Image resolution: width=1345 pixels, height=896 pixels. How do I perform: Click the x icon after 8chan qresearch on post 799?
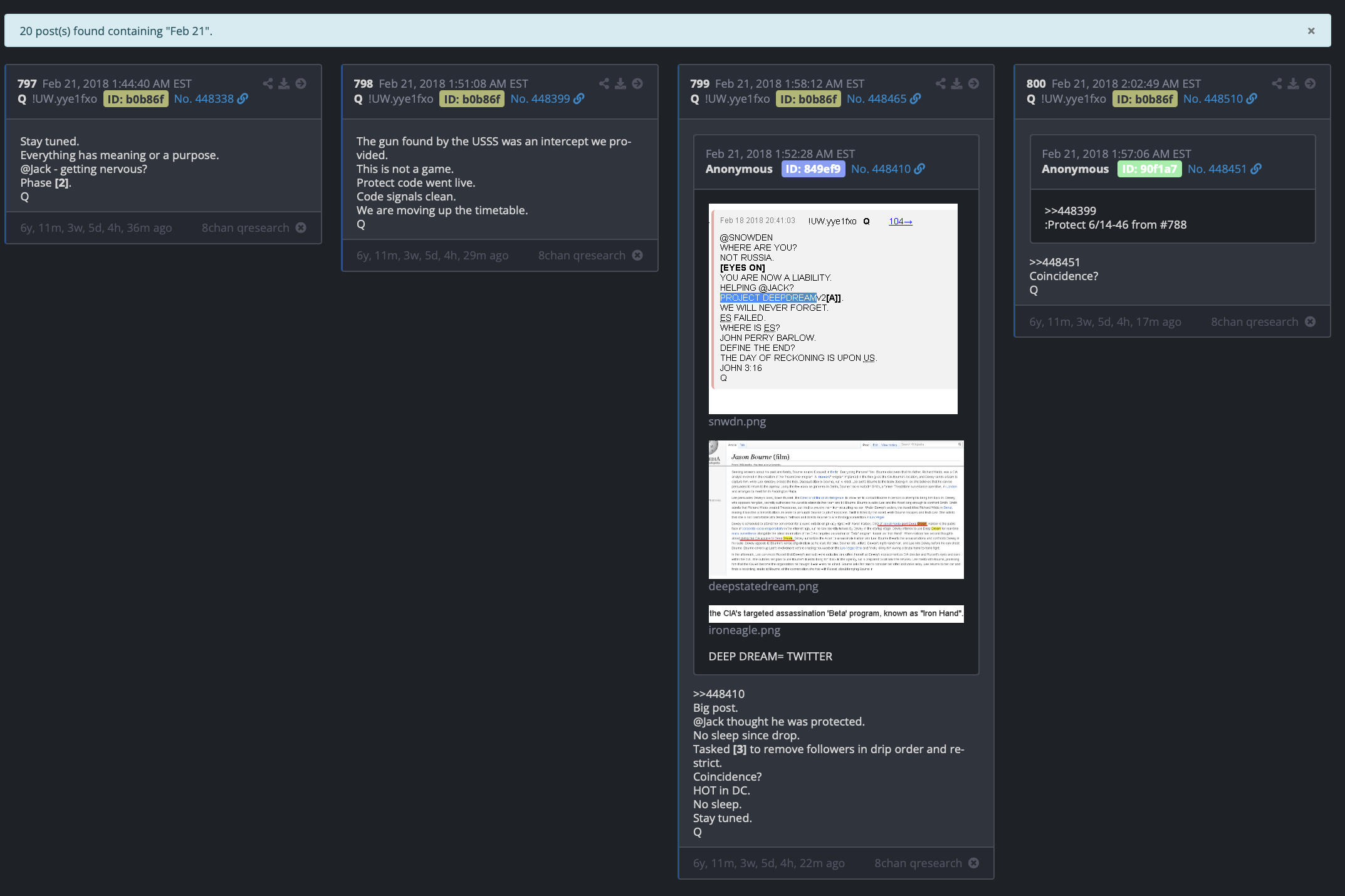[x=973, y=863]
